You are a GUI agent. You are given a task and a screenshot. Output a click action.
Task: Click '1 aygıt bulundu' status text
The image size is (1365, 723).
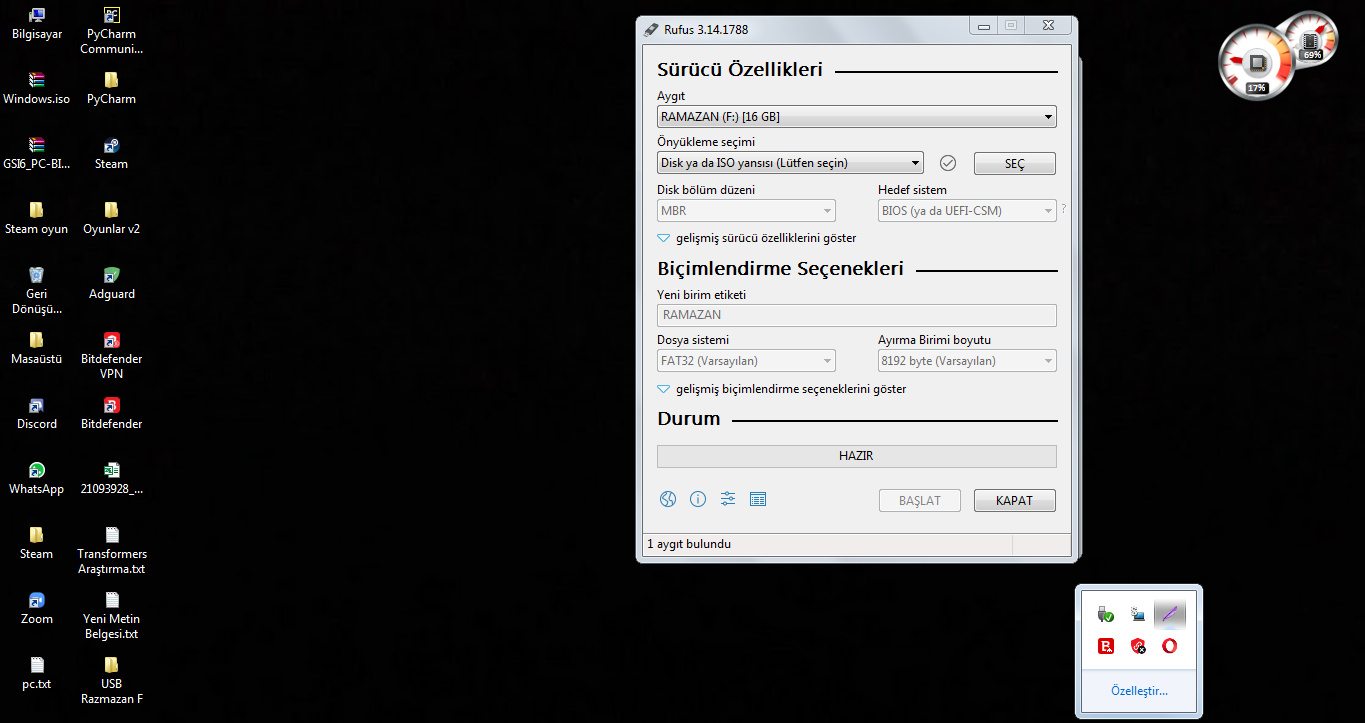click(689, 544)
